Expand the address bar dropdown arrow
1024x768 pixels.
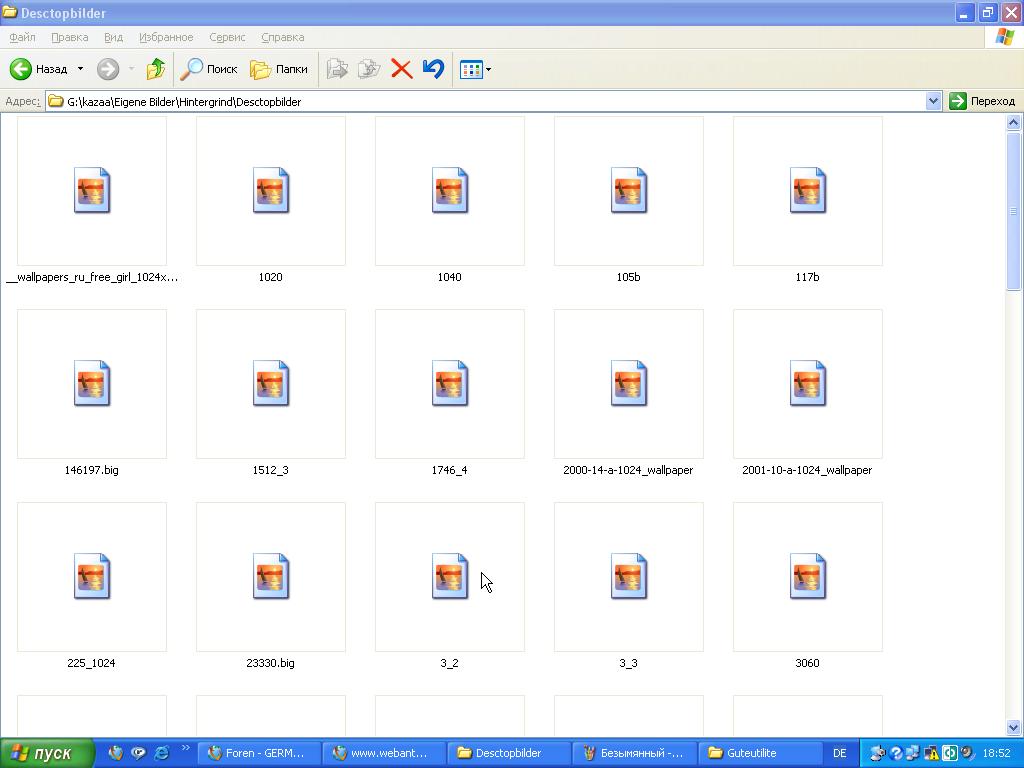933,101
